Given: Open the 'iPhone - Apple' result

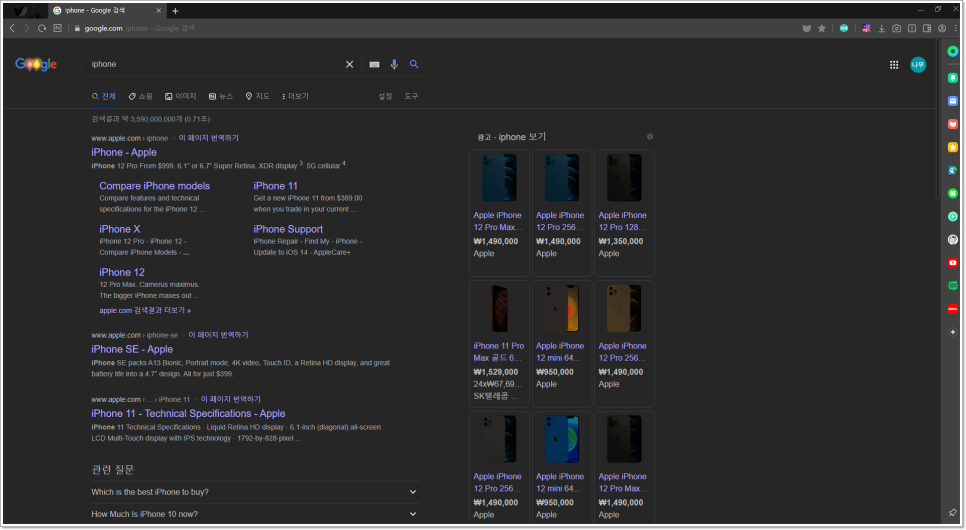Looking at the screenshot, I should click(124, 152).
